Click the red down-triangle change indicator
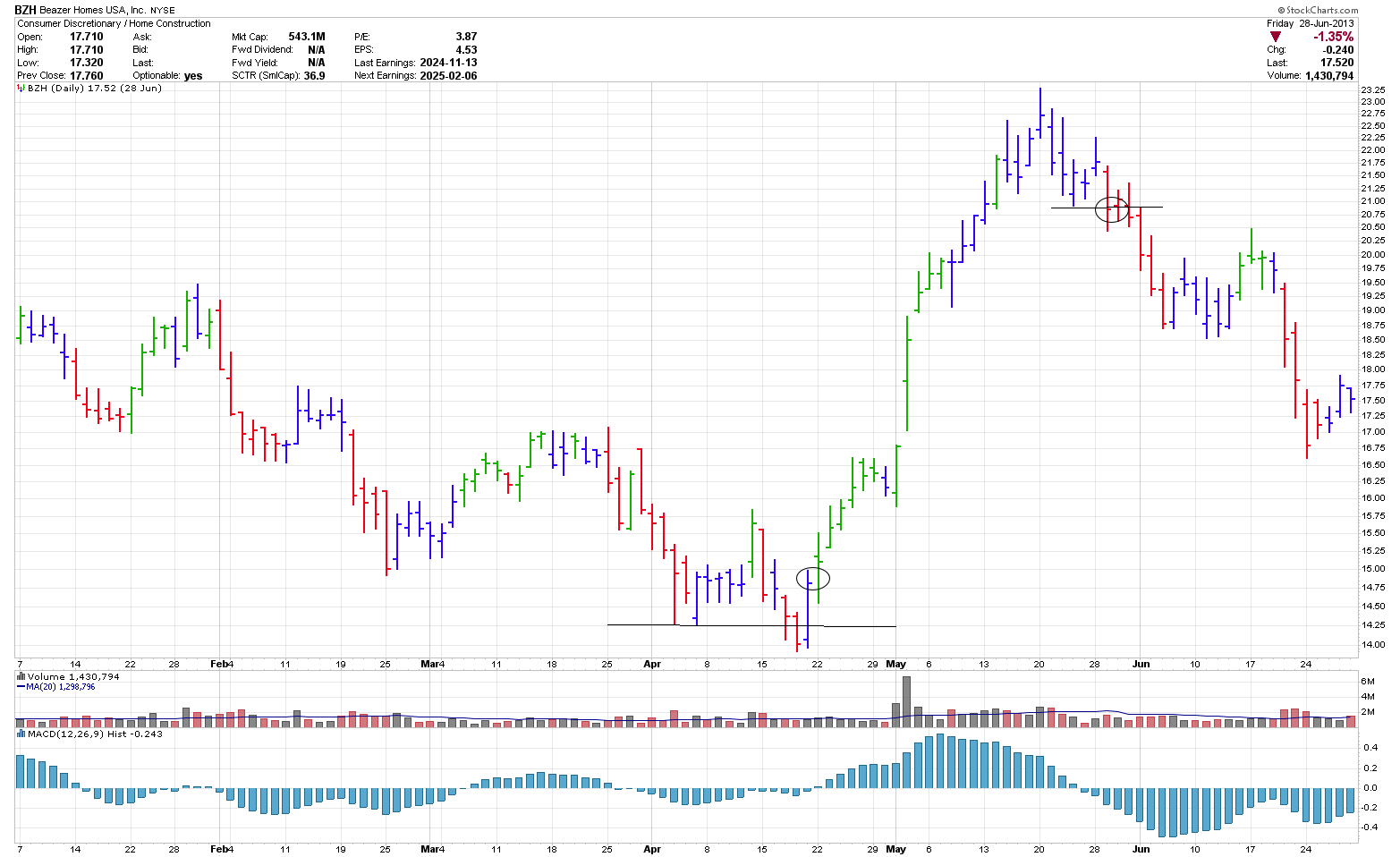The width and height of the screenshot is (1400, 857). pyautogui.click(x=1275, y=37)
